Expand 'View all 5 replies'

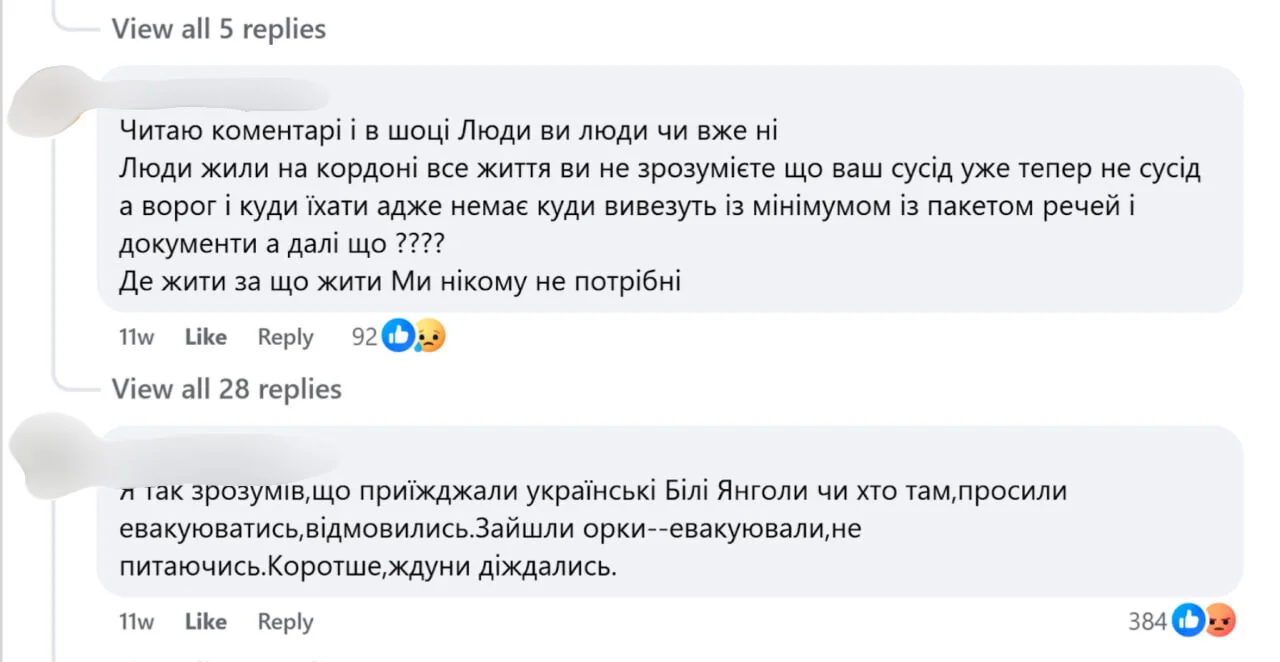click(218, 28)
